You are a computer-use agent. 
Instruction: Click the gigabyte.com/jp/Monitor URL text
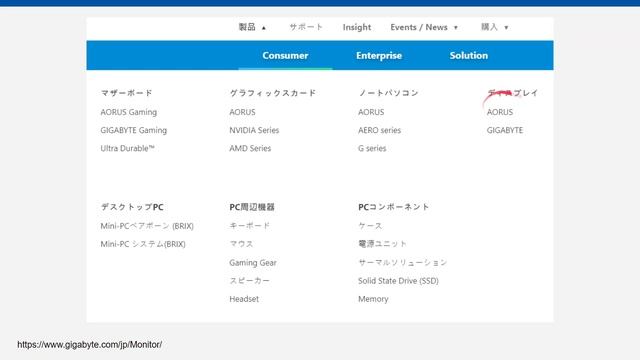[x=89, y=344]
